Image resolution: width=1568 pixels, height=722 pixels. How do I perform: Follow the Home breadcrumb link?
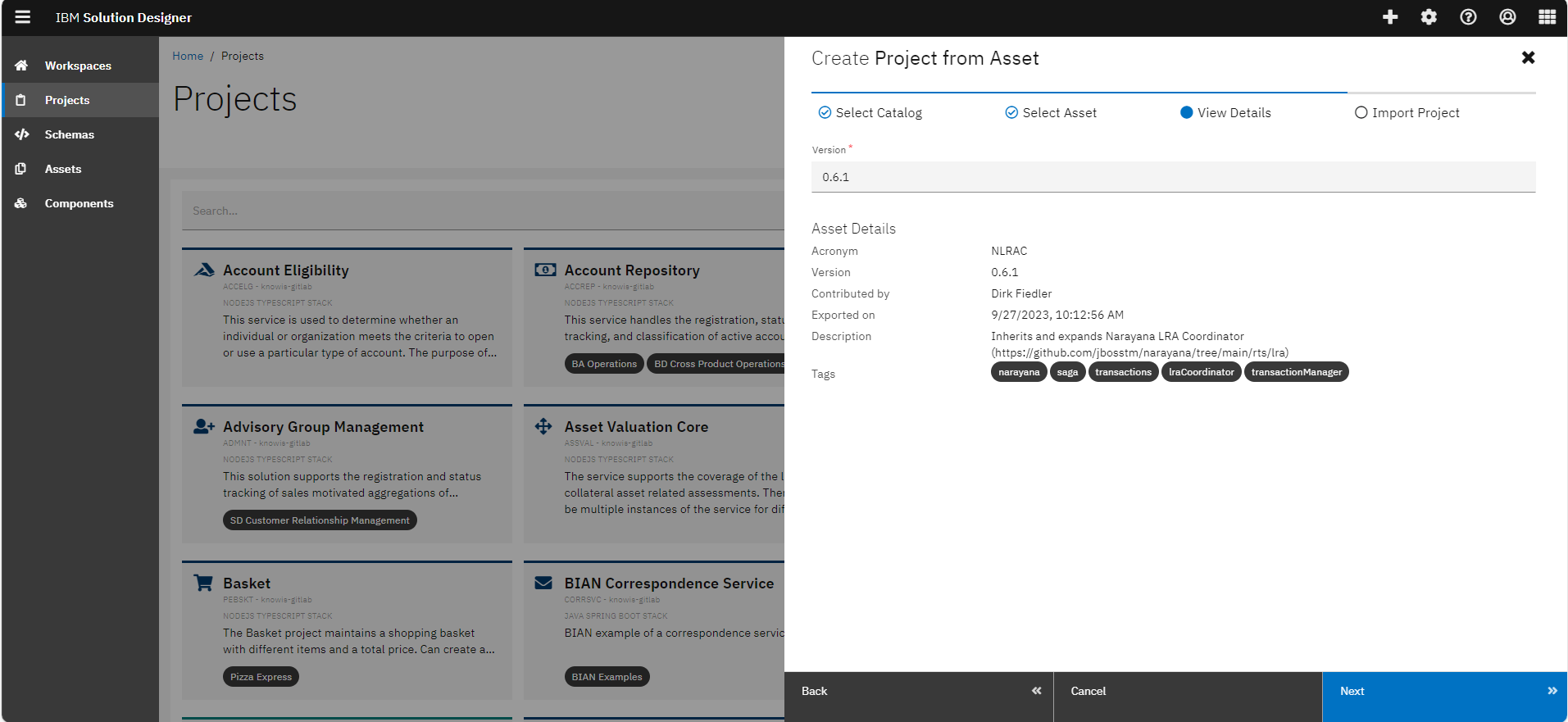188,56
